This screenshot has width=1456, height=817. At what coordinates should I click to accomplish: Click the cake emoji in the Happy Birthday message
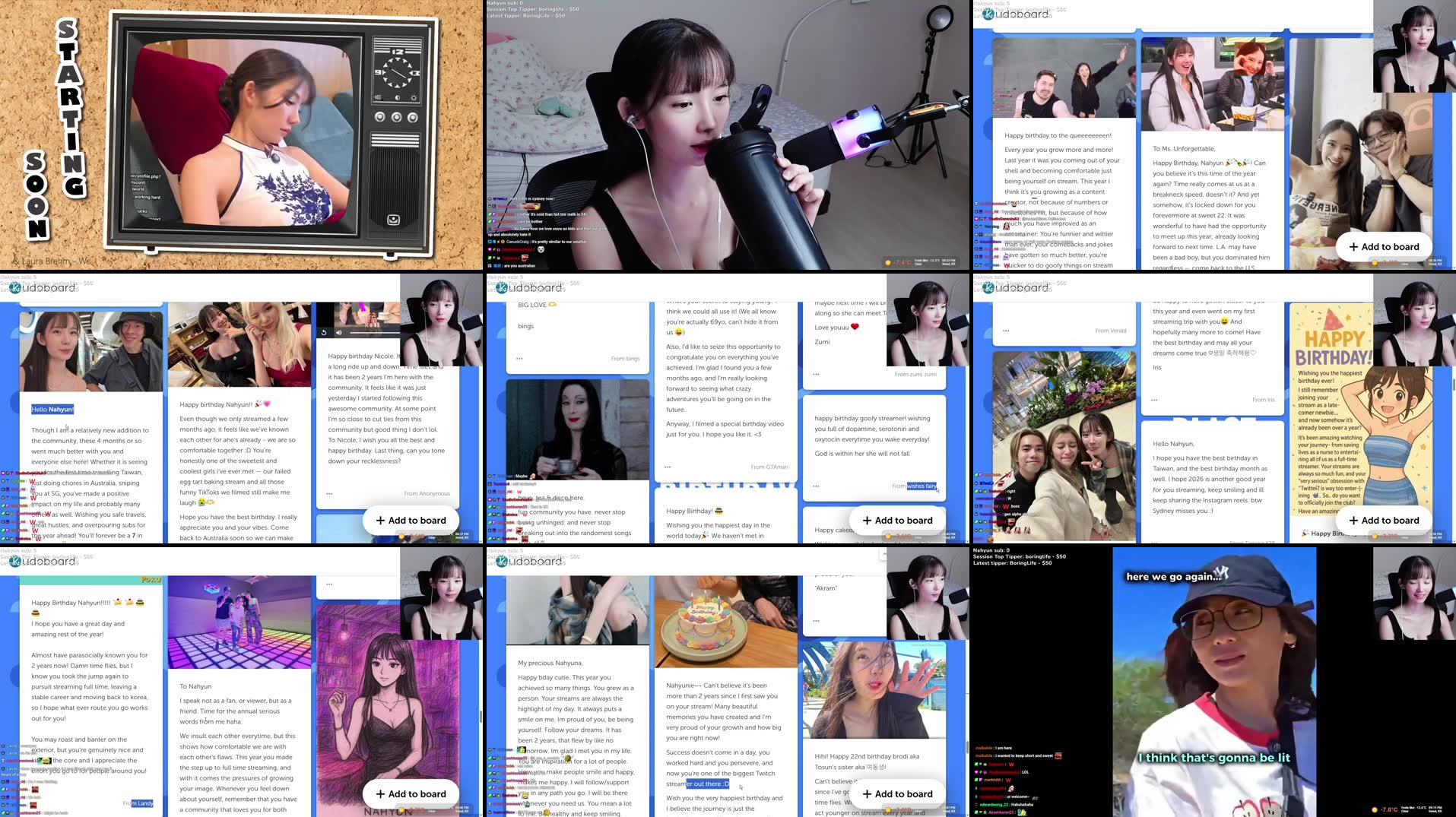[x=719, y=511]
